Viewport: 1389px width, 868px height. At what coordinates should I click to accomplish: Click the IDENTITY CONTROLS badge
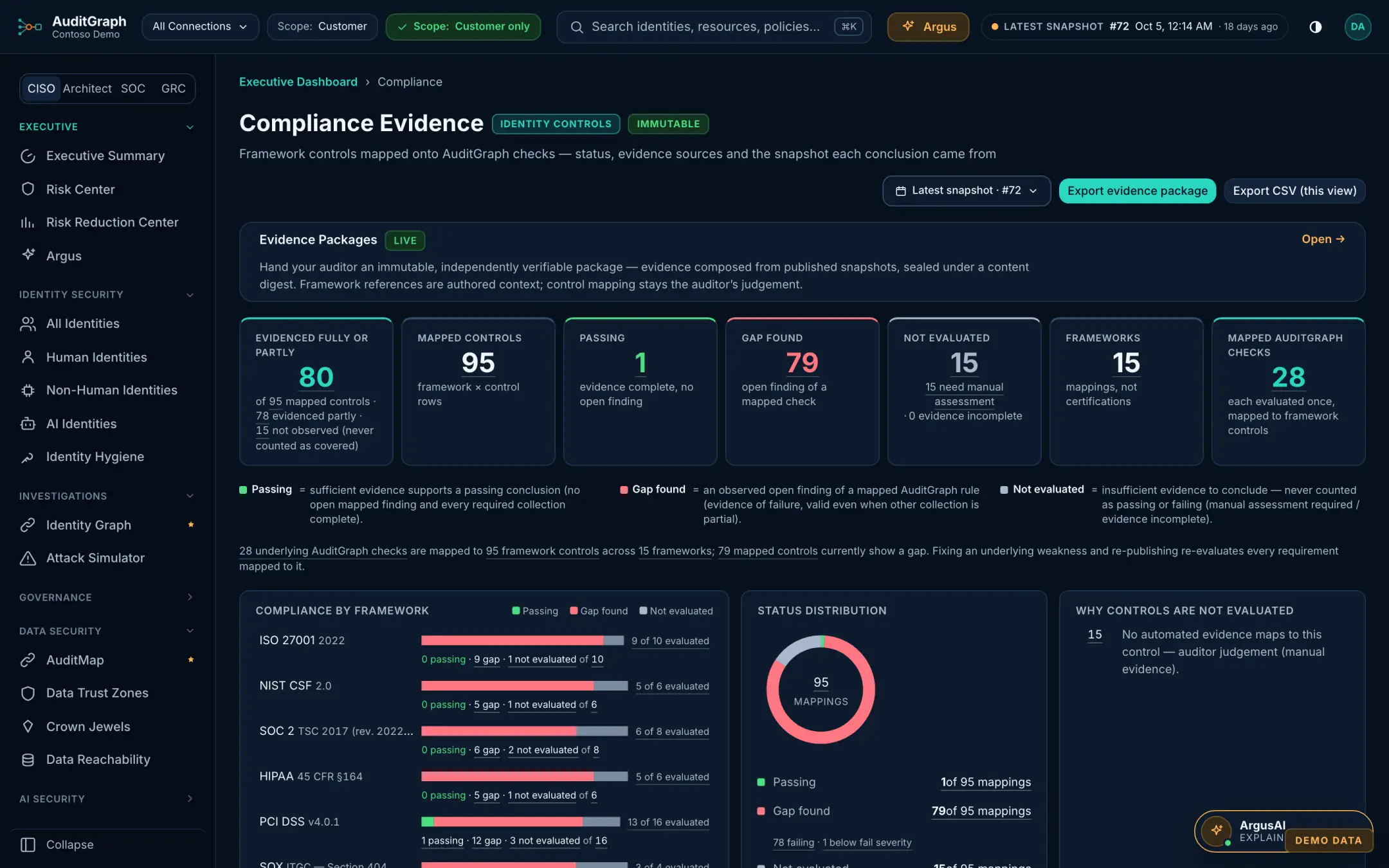tap(556, 123)
